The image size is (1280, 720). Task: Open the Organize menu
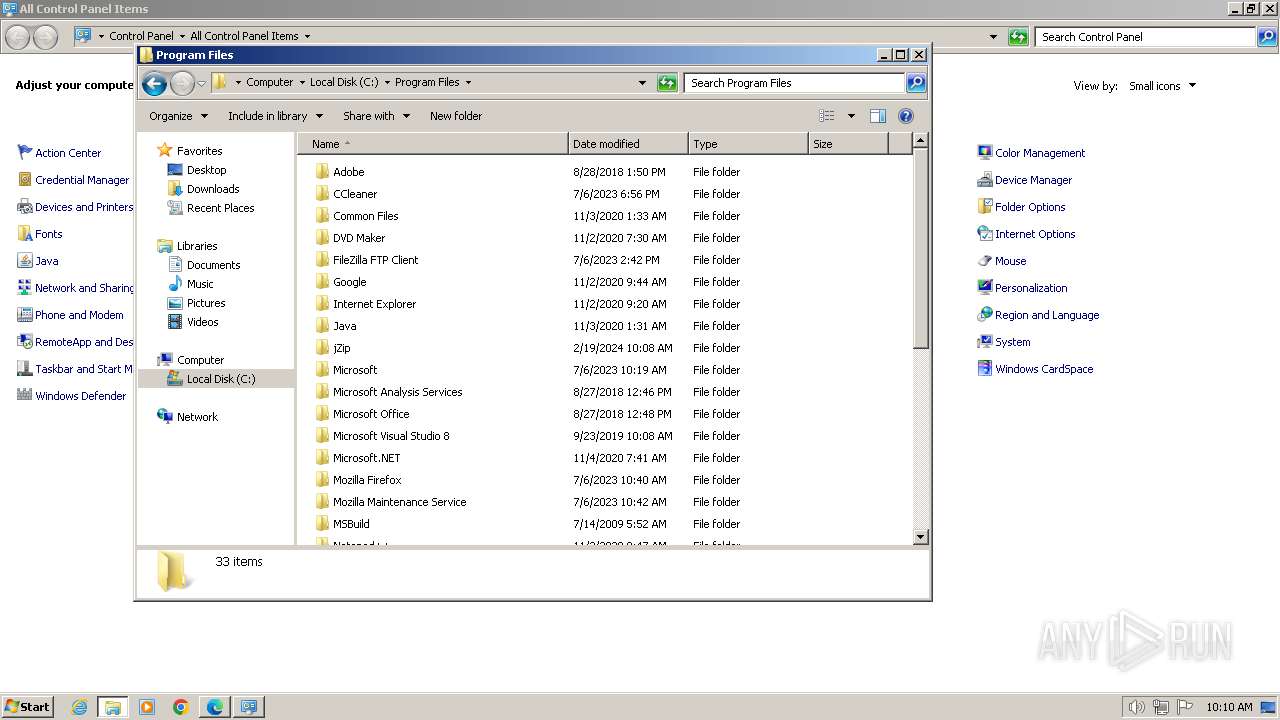click(178, 116)
